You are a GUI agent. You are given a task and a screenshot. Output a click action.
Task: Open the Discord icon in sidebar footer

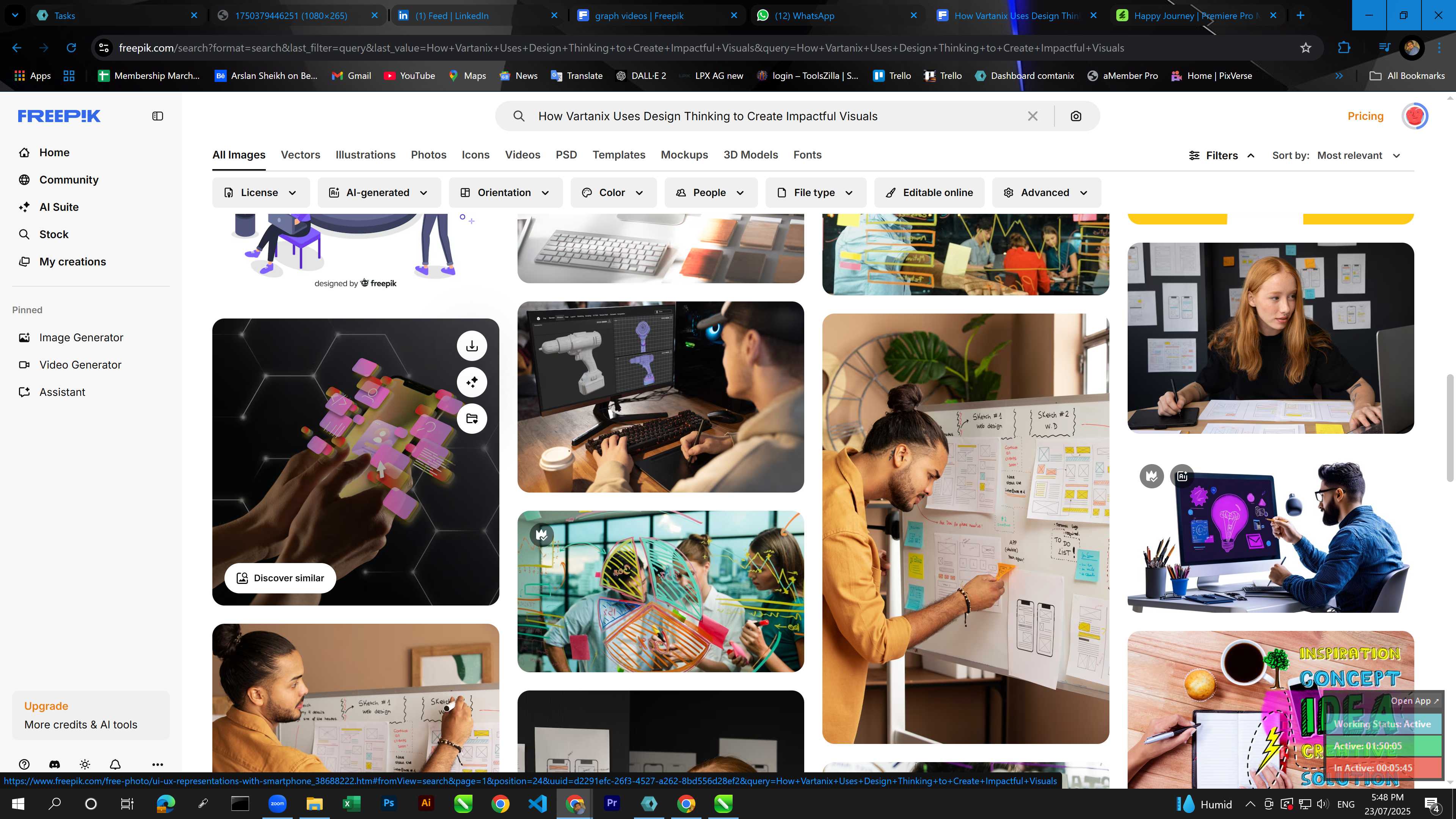[54, 764]
